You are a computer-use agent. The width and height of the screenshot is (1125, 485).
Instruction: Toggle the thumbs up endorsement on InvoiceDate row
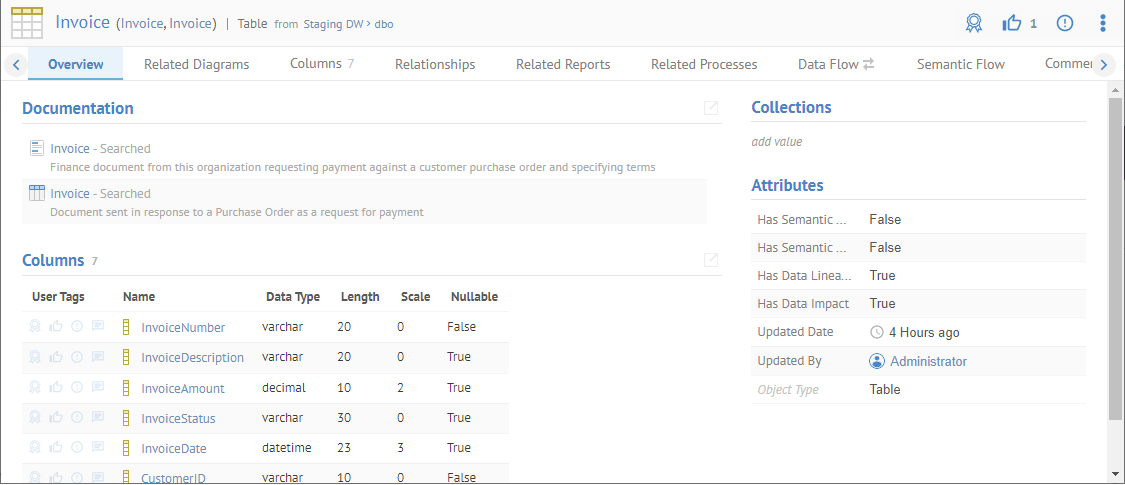pos(56,448)
